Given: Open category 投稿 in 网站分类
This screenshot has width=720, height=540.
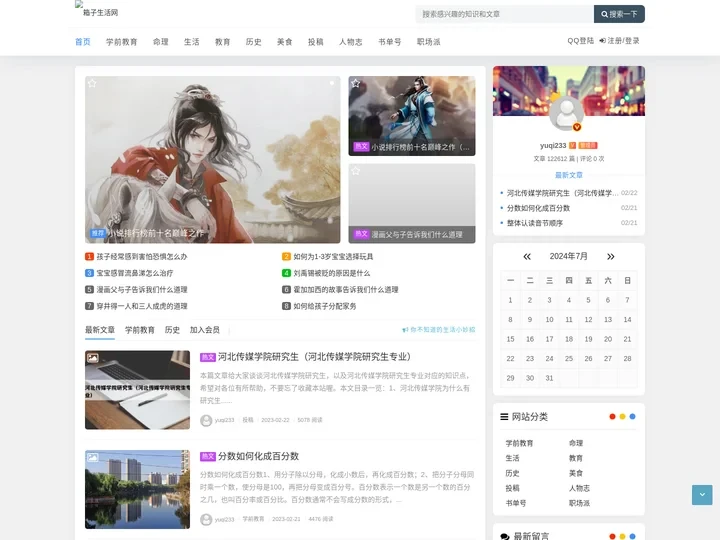Looking at the screenshot, I should click(x=512, y=488).
